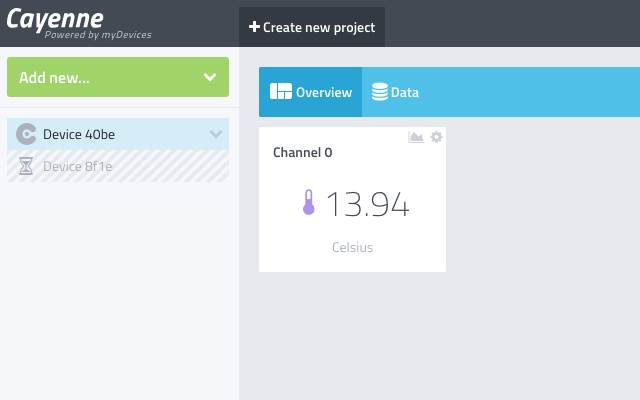The width and height of the screenshot is (640, 400).
Task: Select the pending Device 8f1e entry
Action: [118, 166]
